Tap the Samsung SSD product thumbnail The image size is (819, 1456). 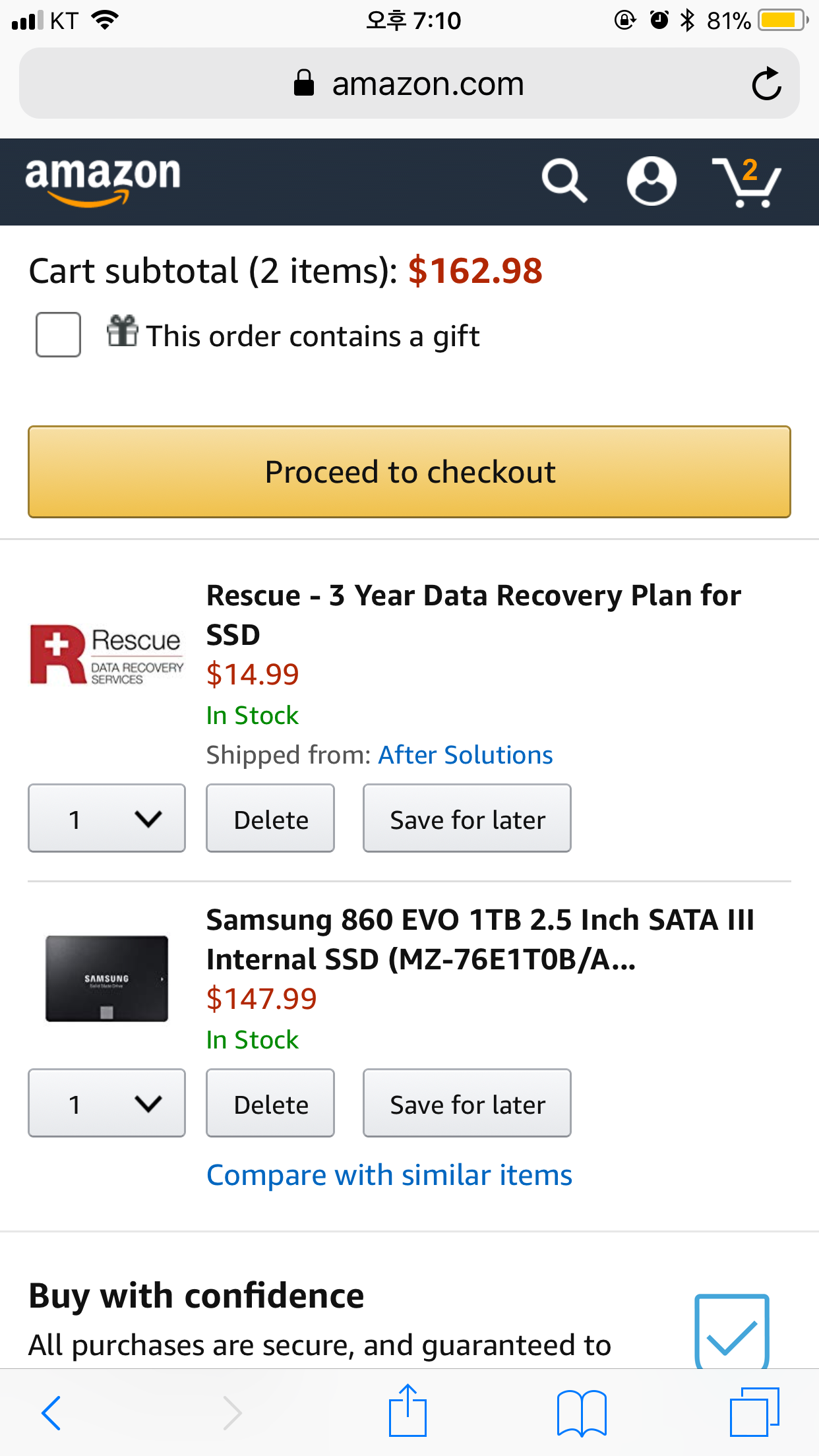tap(107, 979)
